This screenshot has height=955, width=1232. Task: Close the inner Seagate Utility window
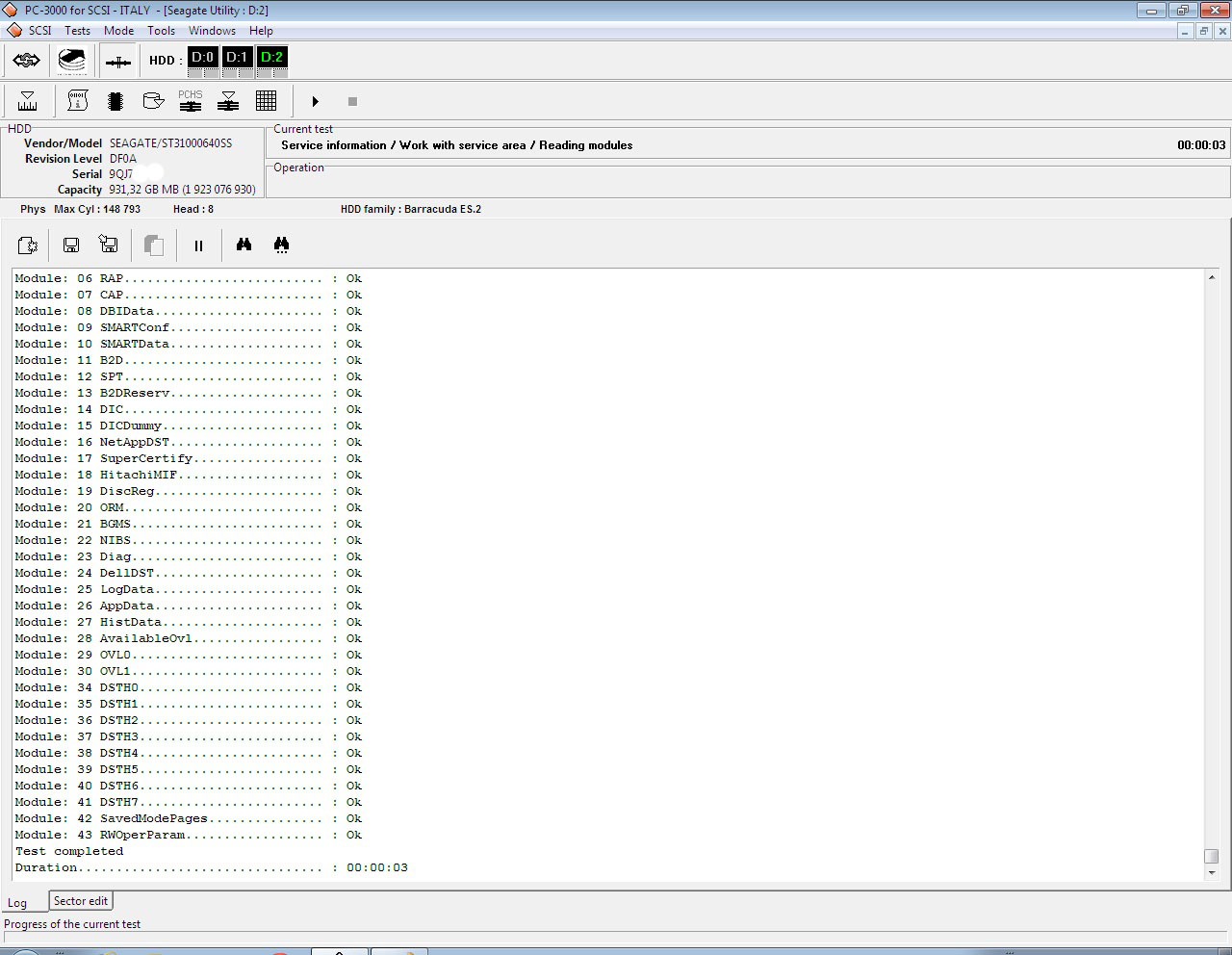click(x=1222, y=31)
